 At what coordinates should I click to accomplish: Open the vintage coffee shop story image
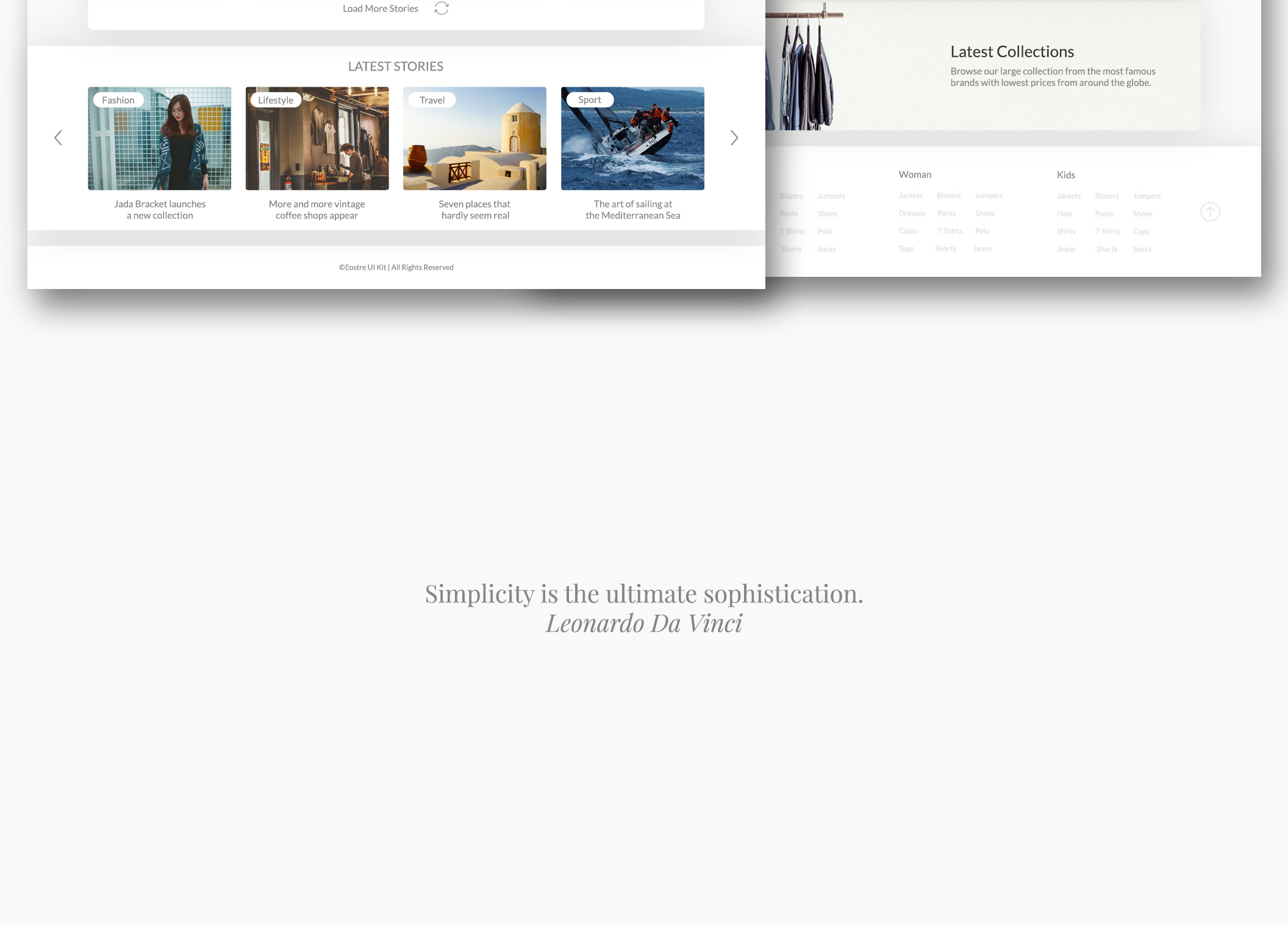[317, 146]
